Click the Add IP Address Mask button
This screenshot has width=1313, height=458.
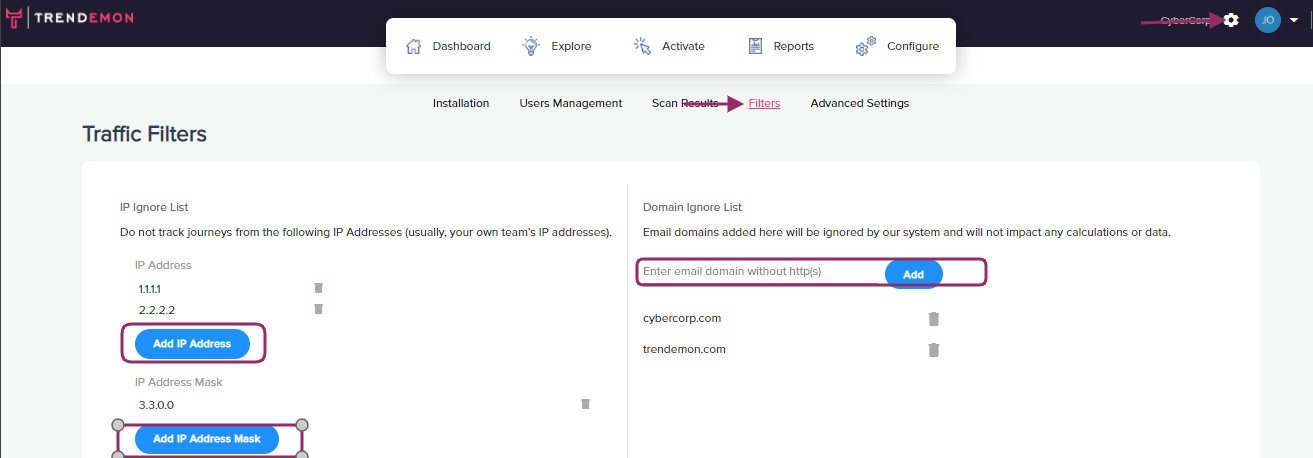[x=207, y=439]
